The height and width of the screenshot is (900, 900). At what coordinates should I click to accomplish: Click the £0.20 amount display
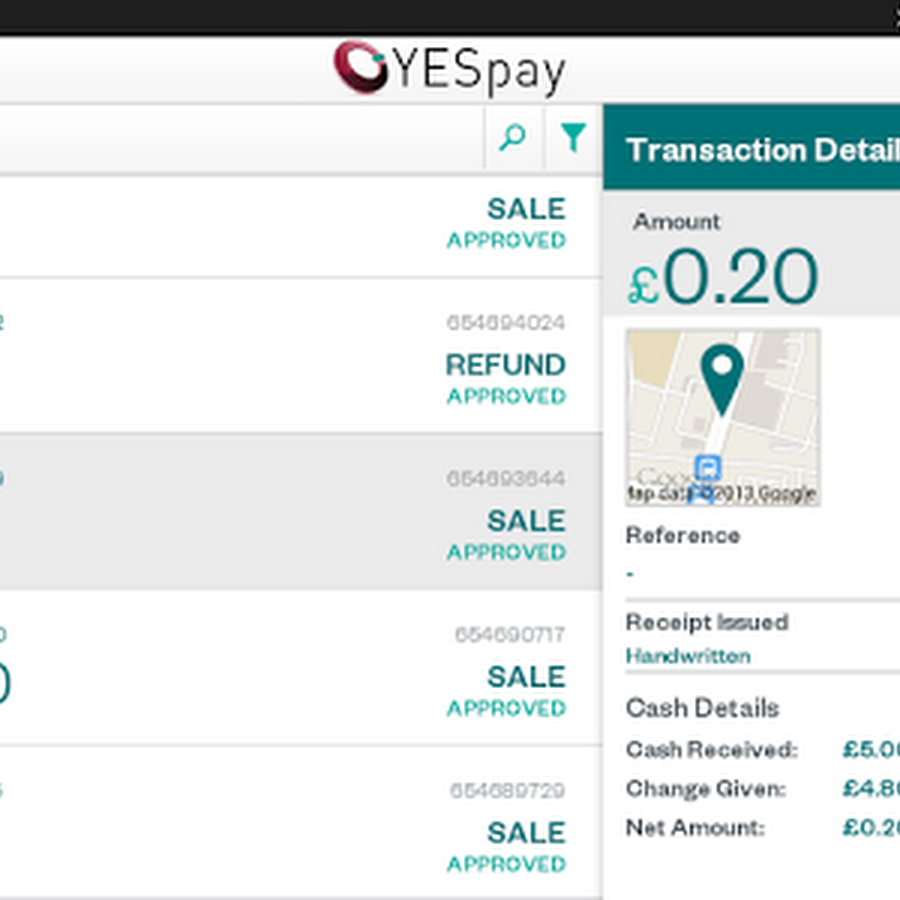tap(724, 278)
